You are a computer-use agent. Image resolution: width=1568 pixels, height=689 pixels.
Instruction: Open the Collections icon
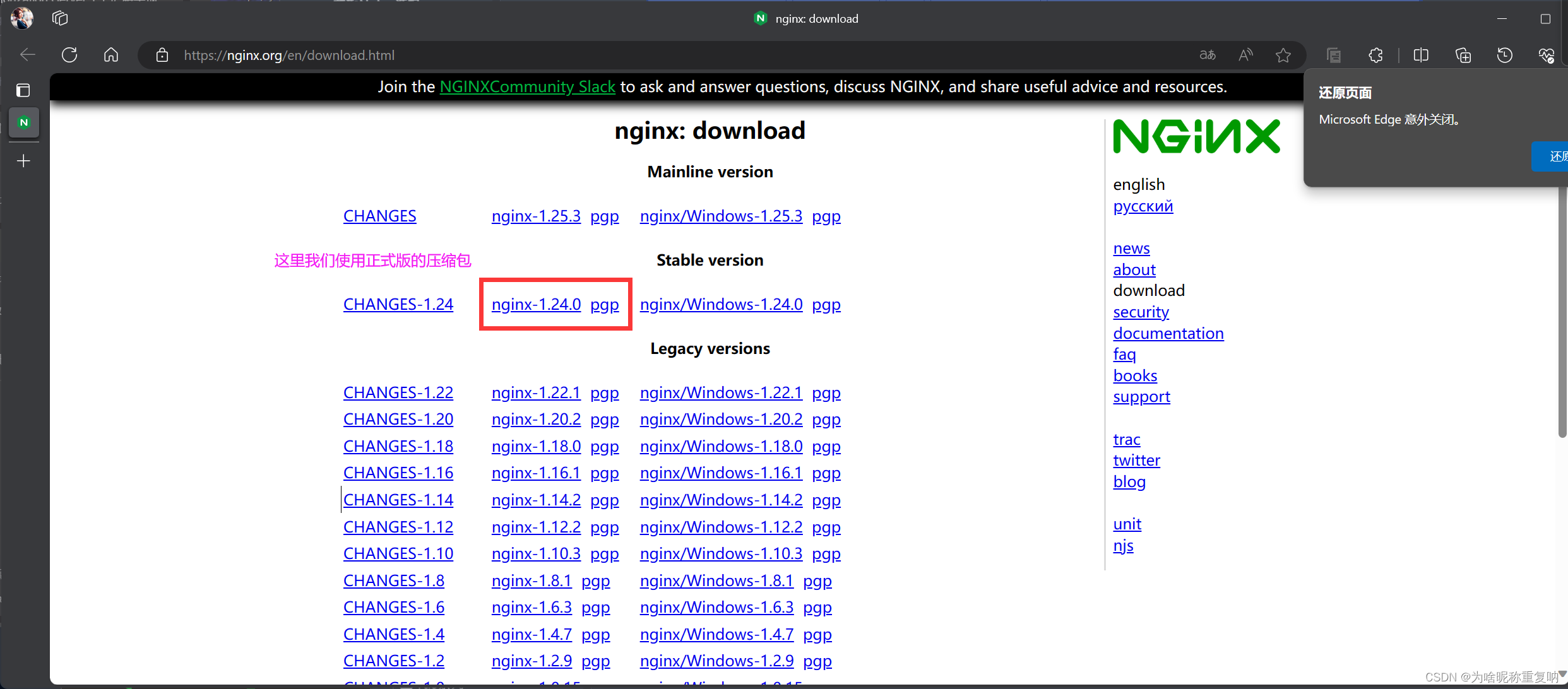[x=1463, y=55]
